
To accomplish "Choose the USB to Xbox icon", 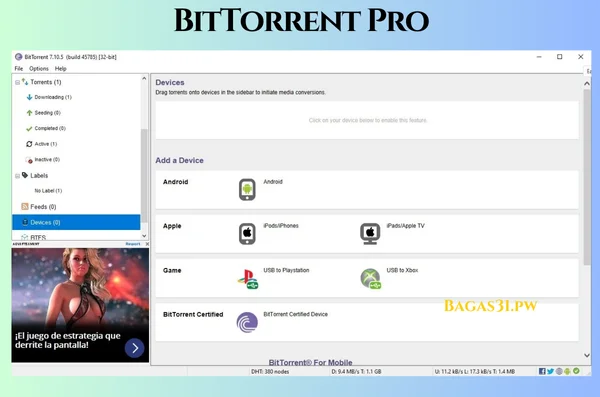I will 370,278.
